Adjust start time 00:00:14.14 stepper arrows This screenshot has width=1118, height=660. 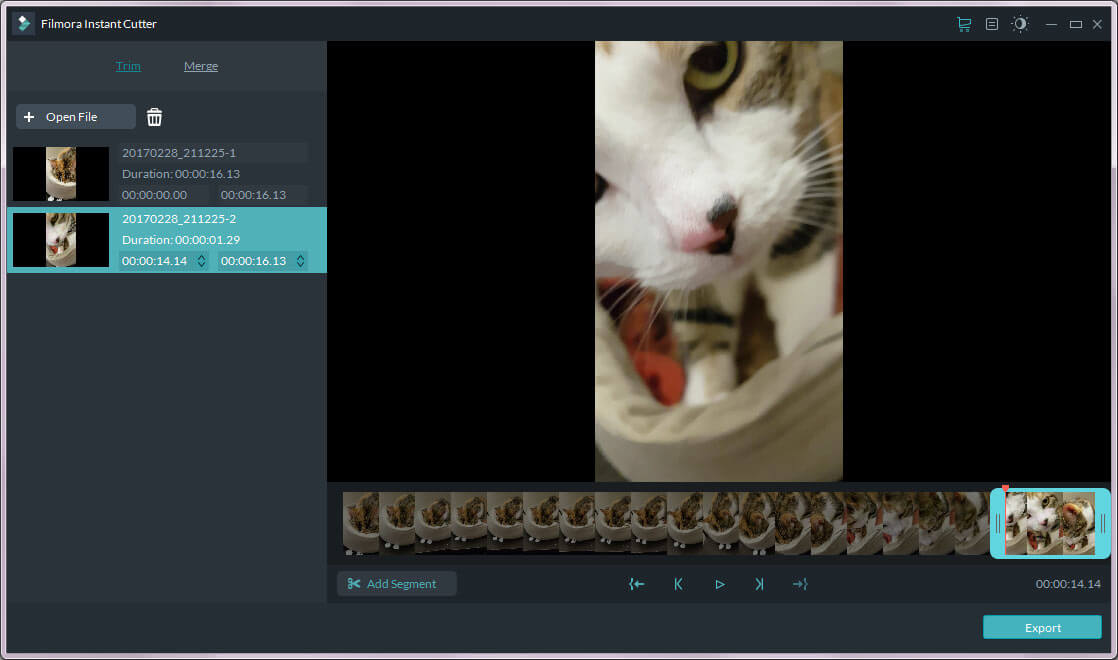[202, 262]
